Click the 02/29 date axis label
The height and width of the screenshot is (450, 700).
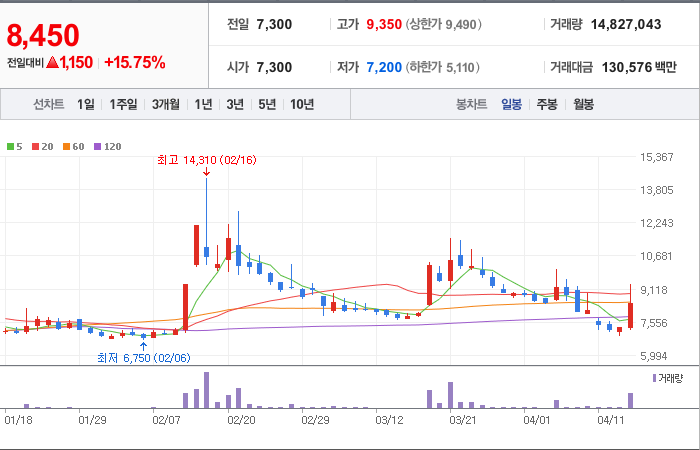coord(315,421)
